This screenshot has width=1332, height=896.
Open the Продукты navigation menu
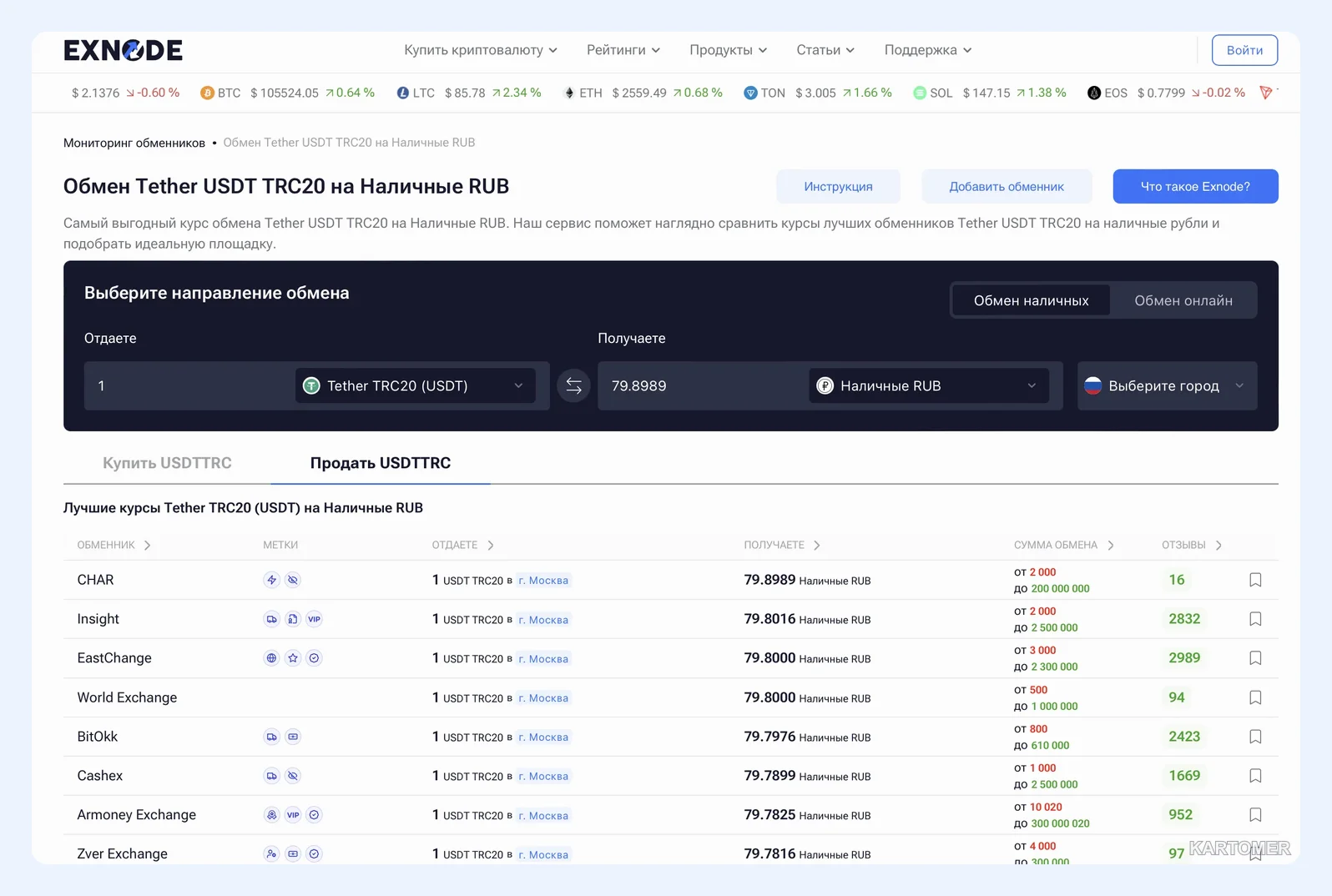[x=728, y=50]
